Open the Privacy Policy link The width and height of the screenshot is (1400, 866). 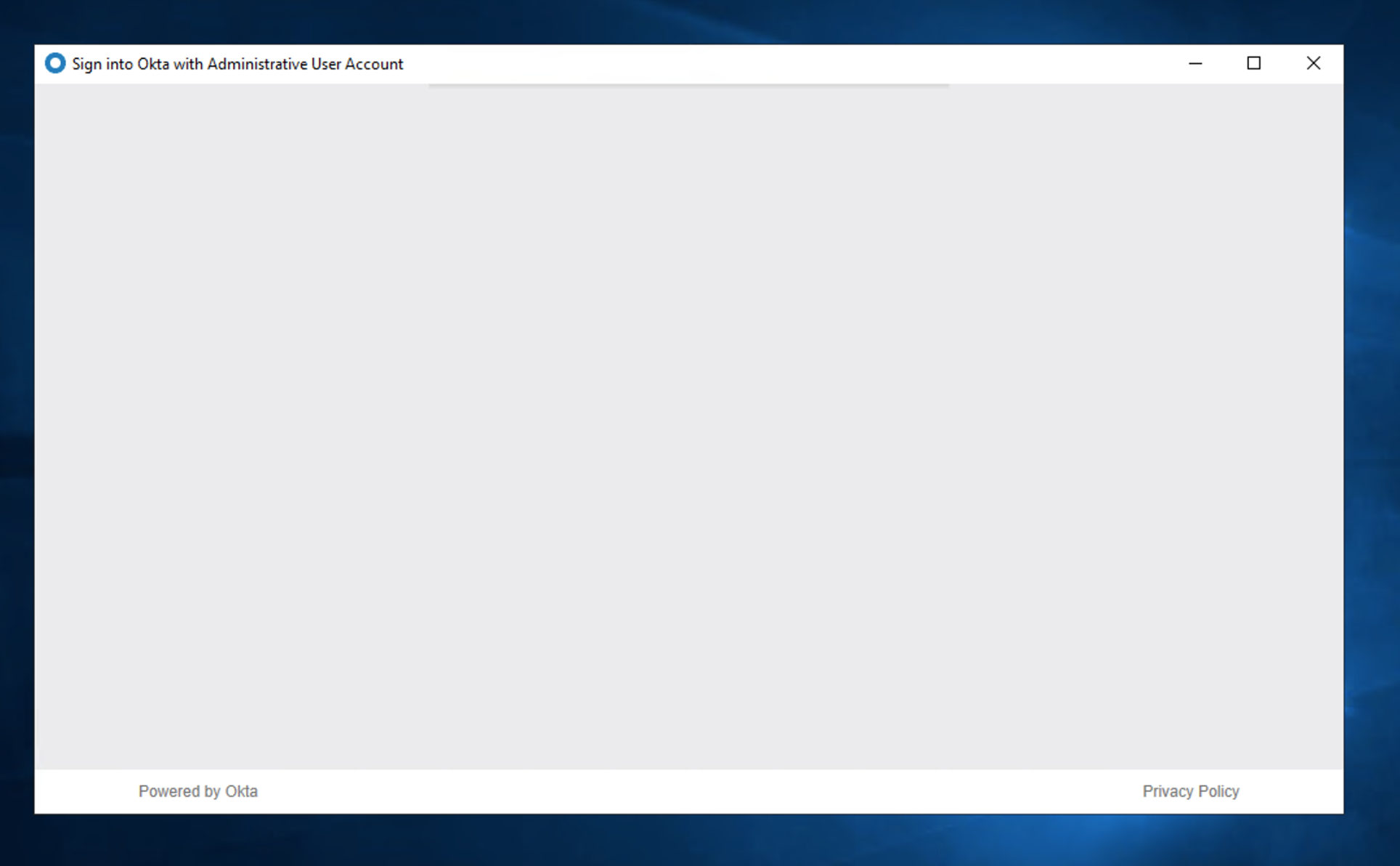(x=1191, y=791)
